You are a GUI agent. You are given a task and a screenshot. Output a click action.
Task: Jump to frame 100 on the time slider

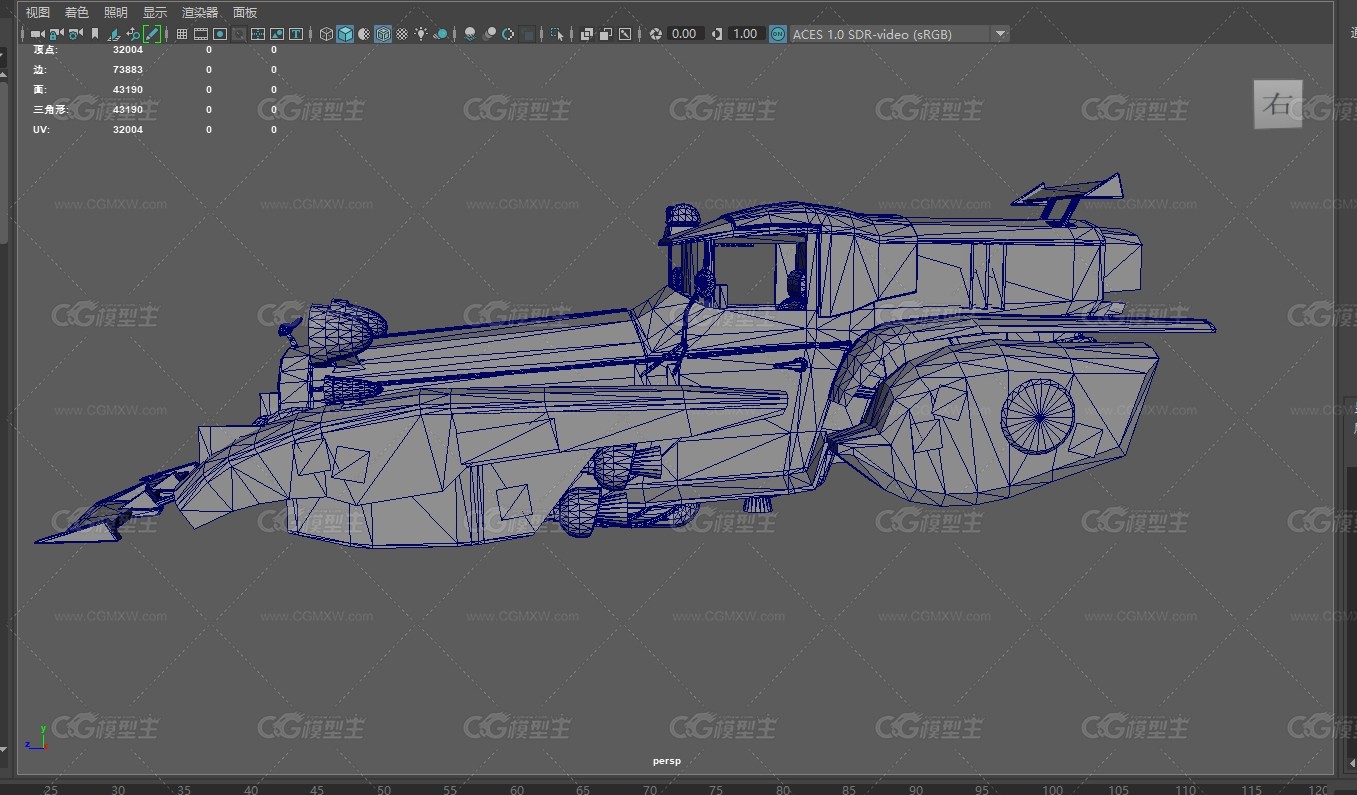tap(1053, 789)
